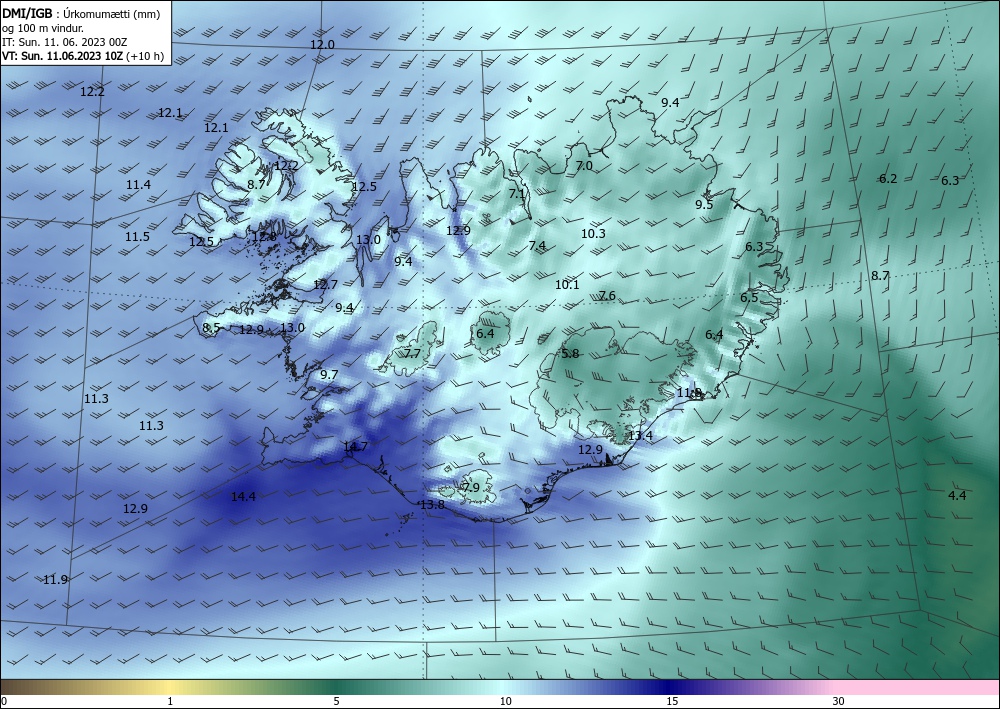Click the 11.4 value west of Westfjords
Image resolution: width=1000 pixels, height=709 pixels.
pyautogui.click(x=138, y=185)
